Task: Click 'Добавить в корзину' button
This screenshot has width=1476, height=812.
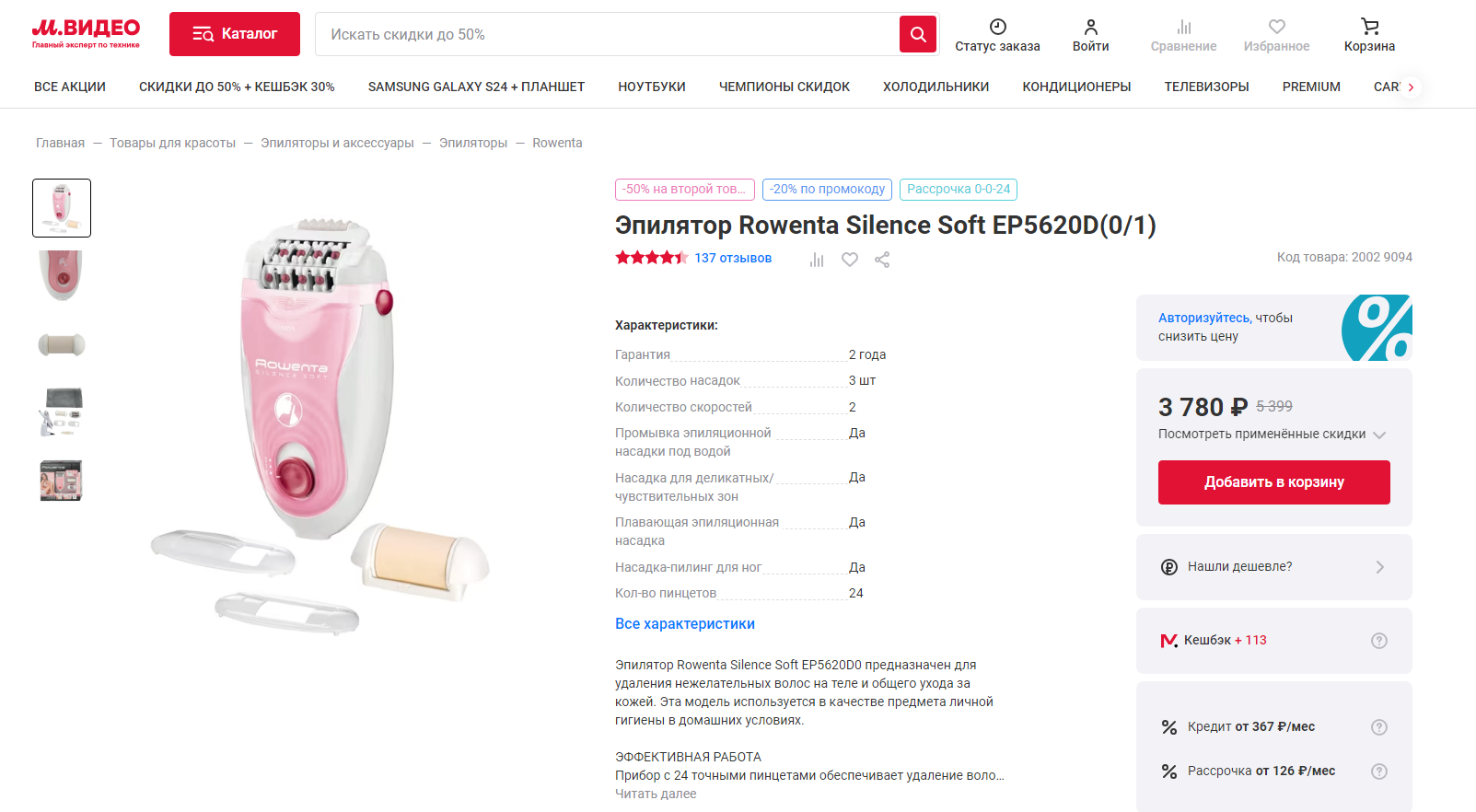Action: (x=1273, y=482)
